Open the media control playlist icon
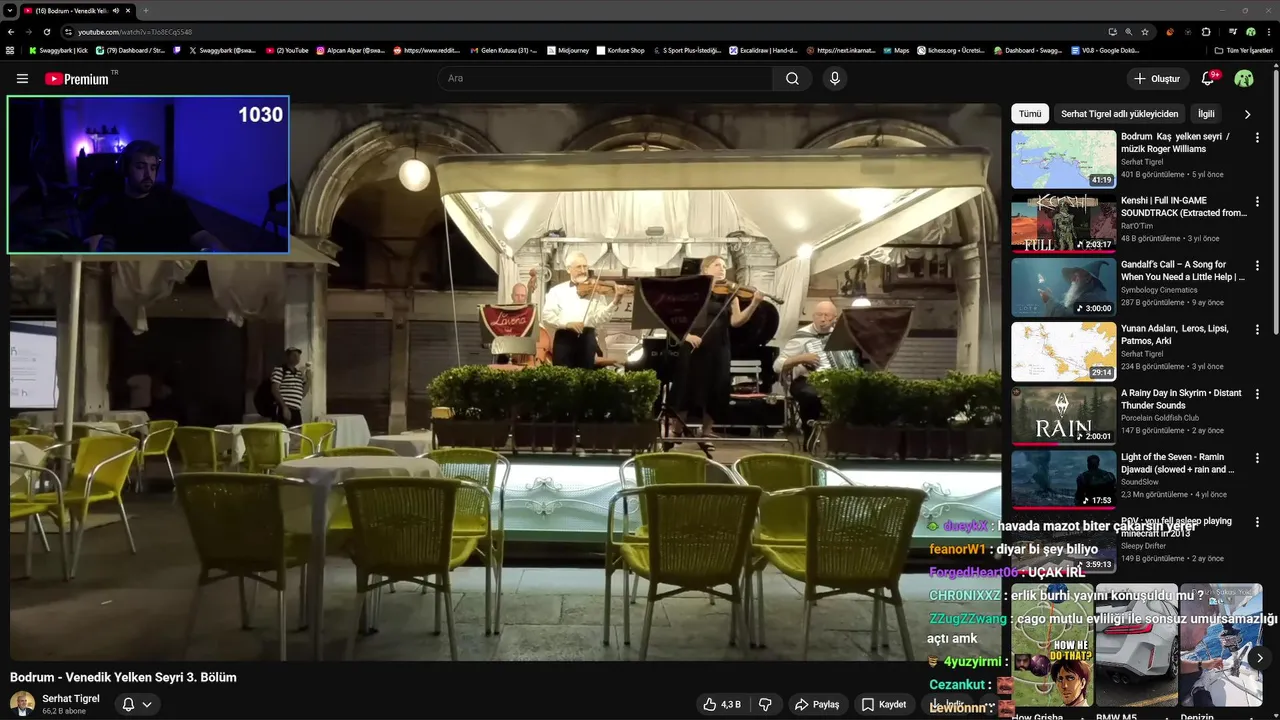The height and width of the screenshot is (720, 1280). [x=1232, y=32]
